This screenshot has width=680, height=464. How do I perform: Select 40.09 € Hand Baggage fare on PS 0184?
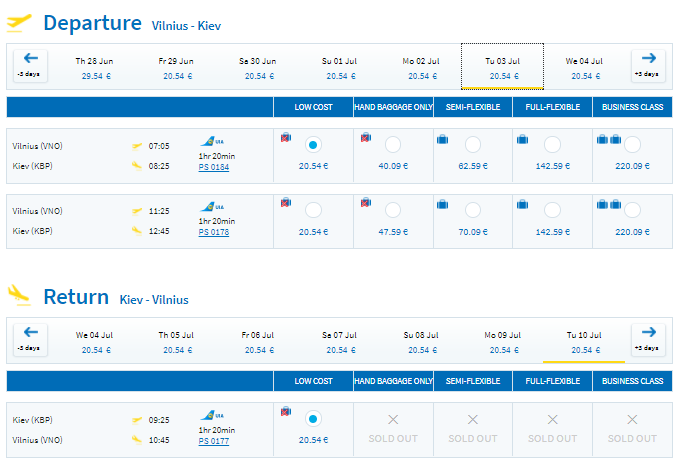393,144
